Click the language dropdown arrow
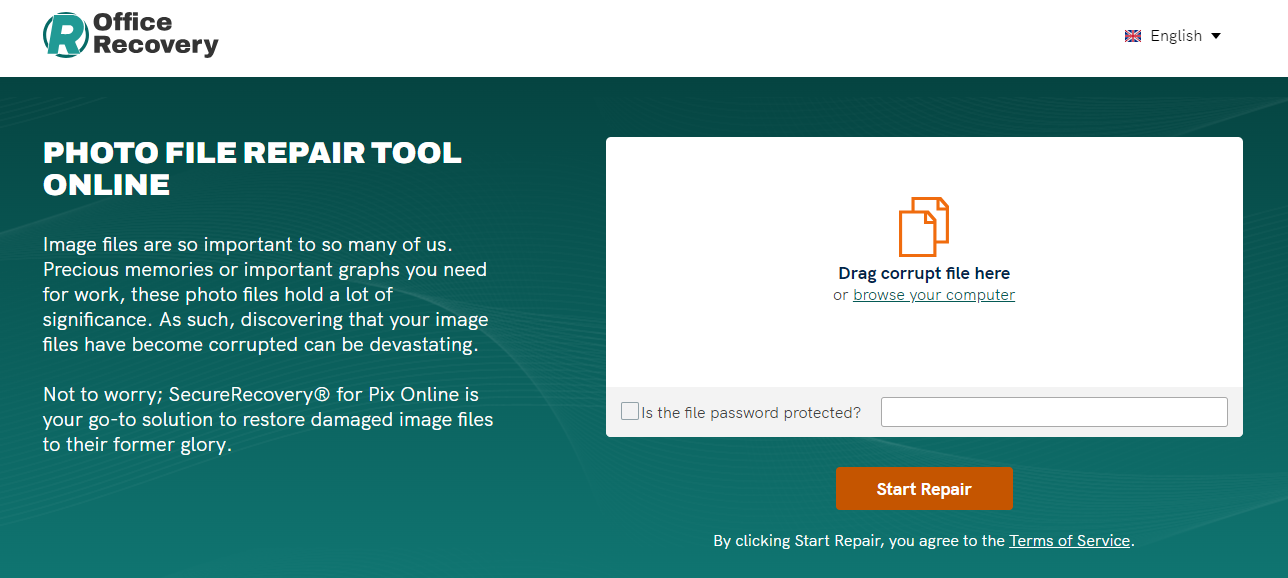Screen dimensions: 1288x578 (1216, 36)
